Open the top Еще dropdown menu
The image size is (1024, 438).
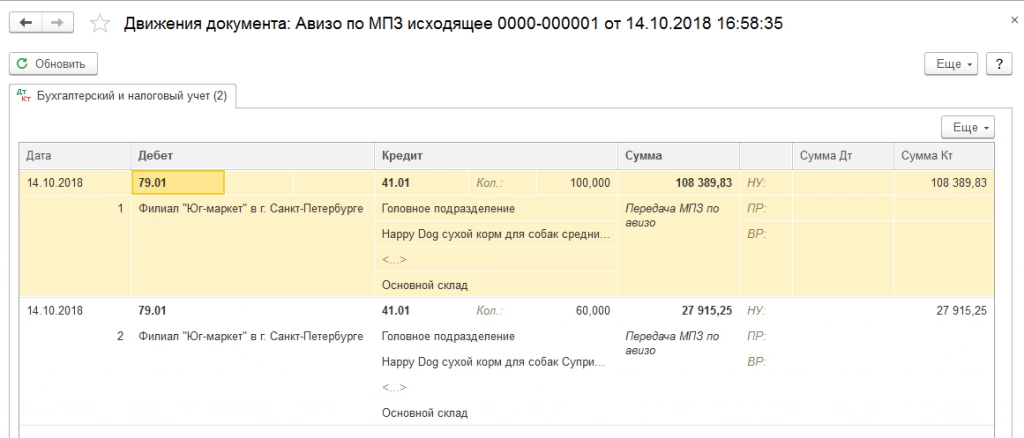(x=954, y=63)
